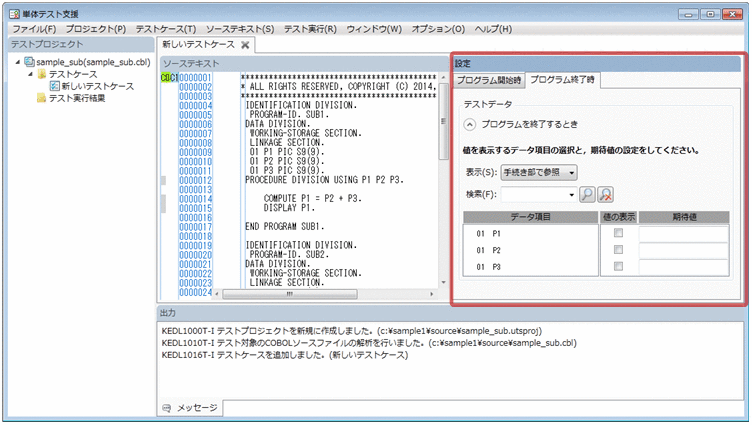Click the 新しいテストケース item icon in tree
The height and width of the screenshot is (425, 752).
[55, 86]
